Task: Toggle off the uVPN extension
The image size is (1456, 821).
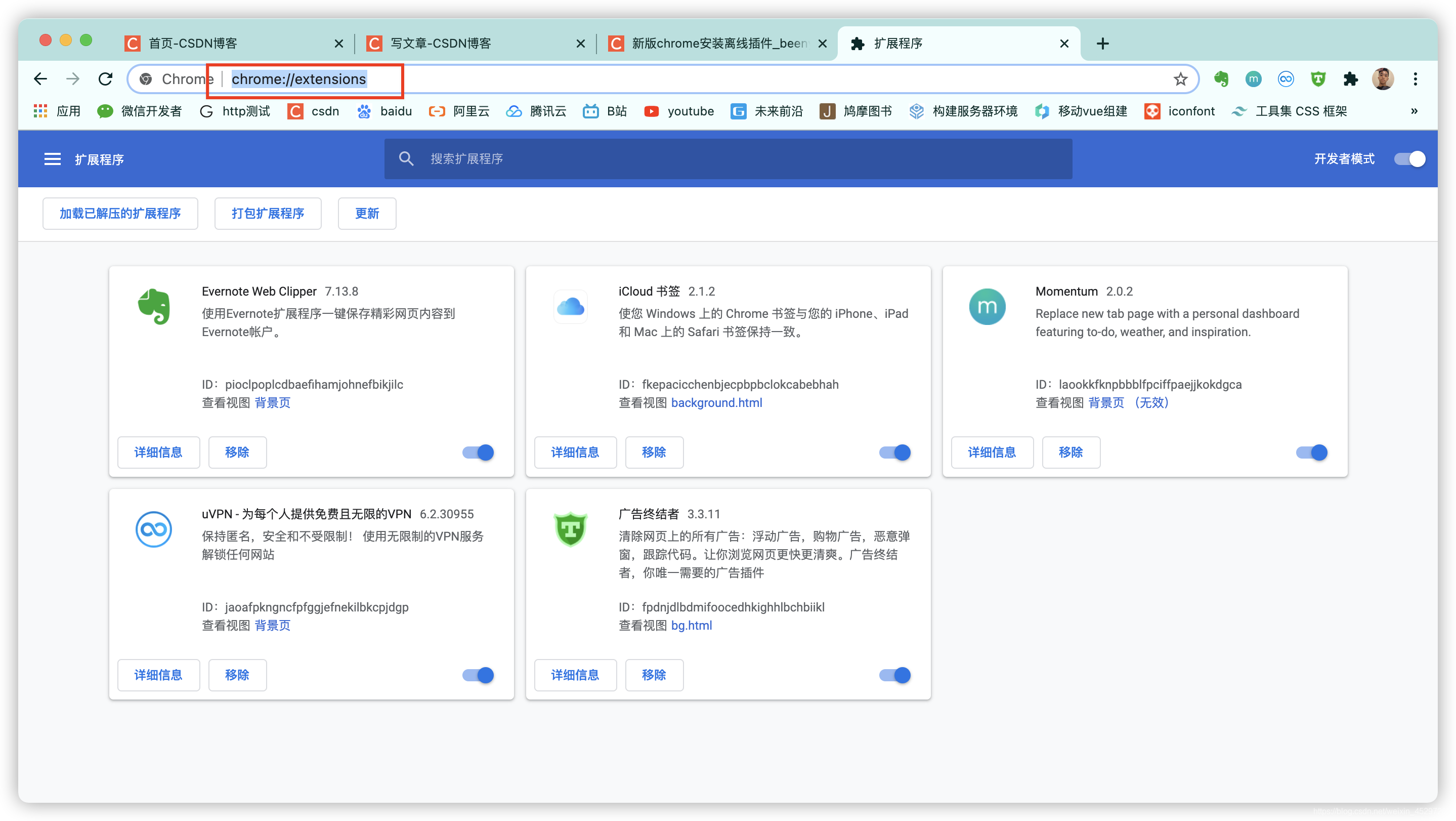Action: 478,675
